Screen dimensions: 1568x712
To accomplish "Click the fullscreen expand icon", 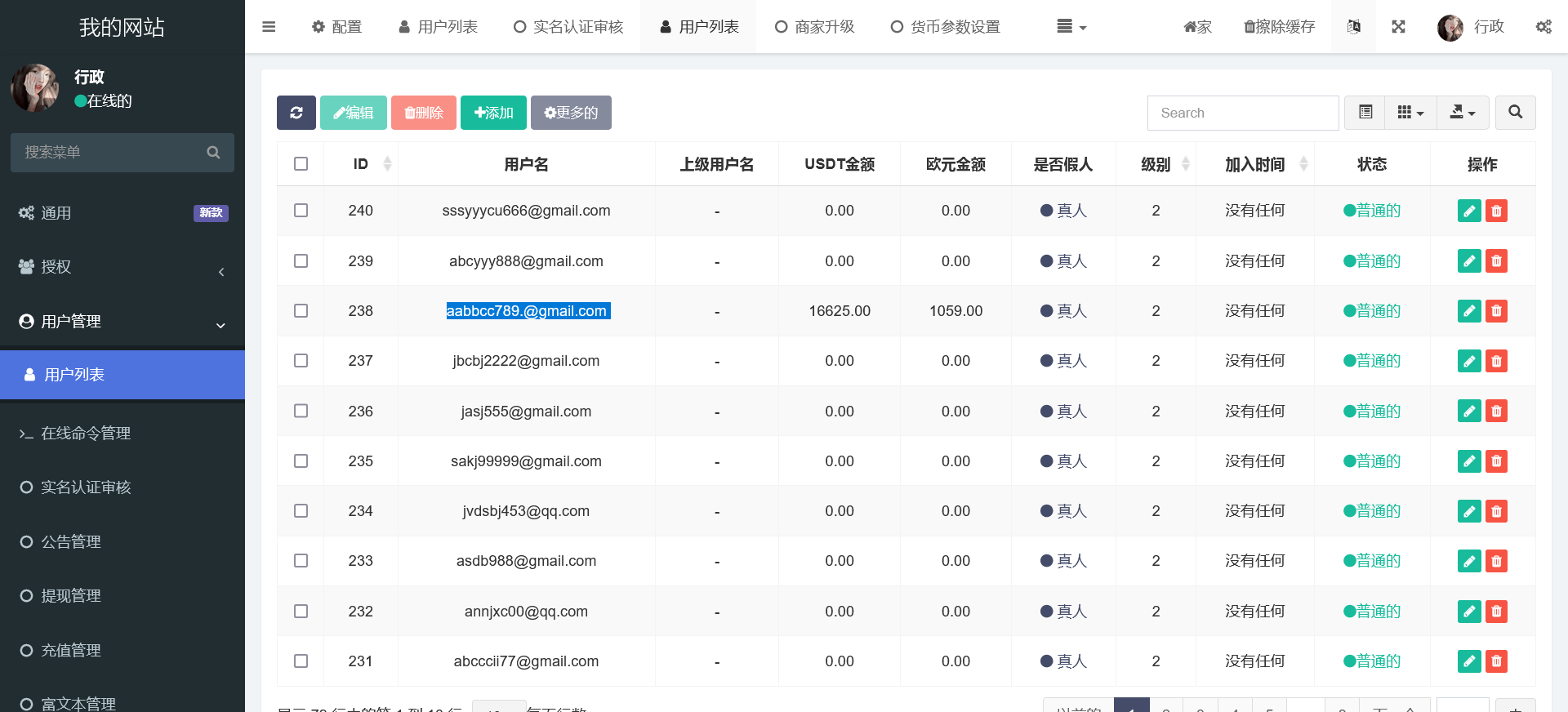I will (x=1398, y=27).
